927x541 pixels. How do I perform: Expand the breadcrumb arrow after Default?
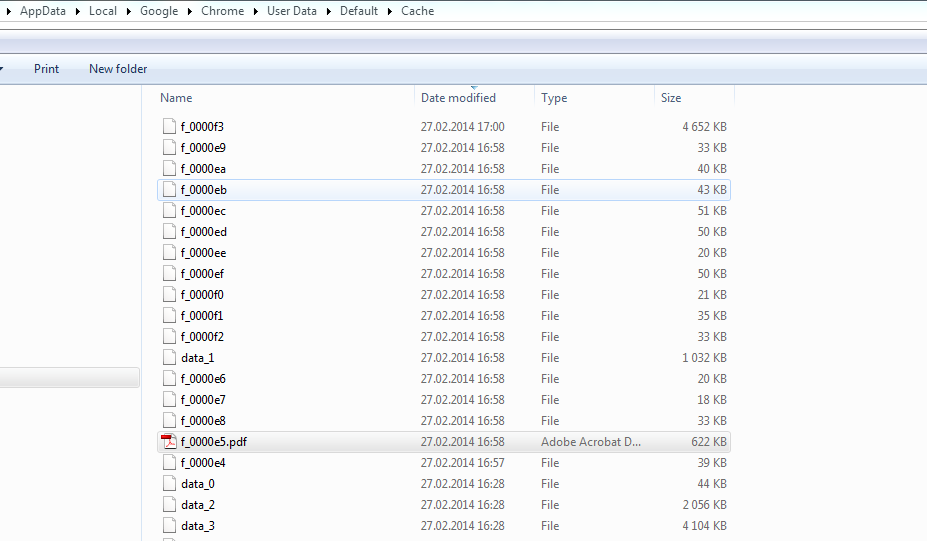coord(390,11)
